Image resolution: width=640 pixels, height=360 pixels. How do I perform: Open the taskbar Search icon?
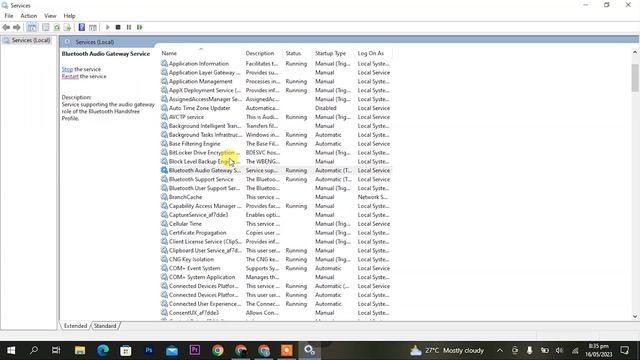pyautogui.click(x=34, y=350)
